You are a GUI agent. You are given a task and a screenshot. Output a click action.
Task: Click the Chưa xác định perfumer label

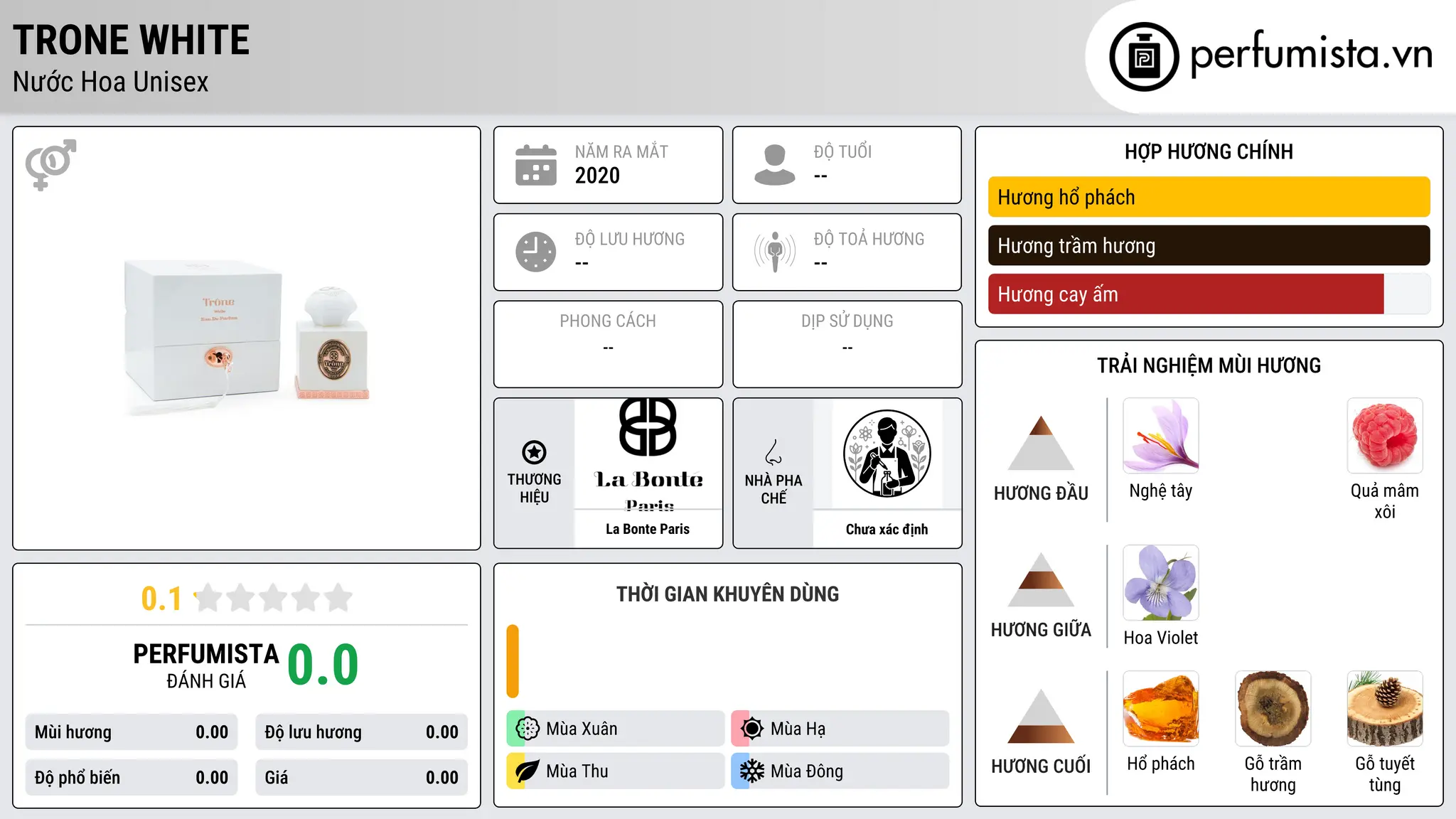click(887, 529)
